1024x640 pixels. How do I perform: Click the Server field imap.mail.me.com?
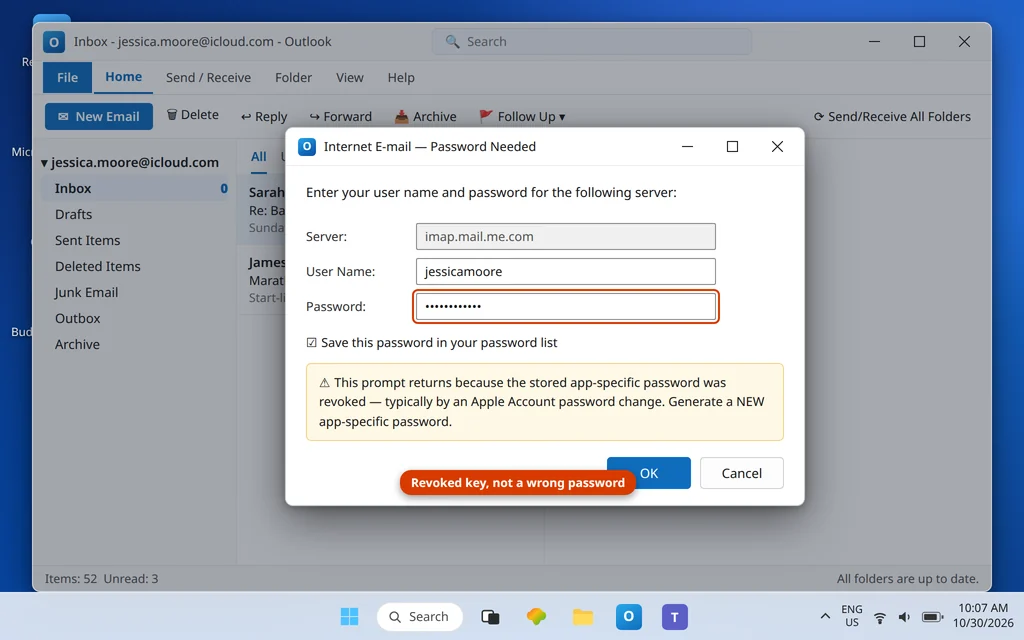pos(566,236)
